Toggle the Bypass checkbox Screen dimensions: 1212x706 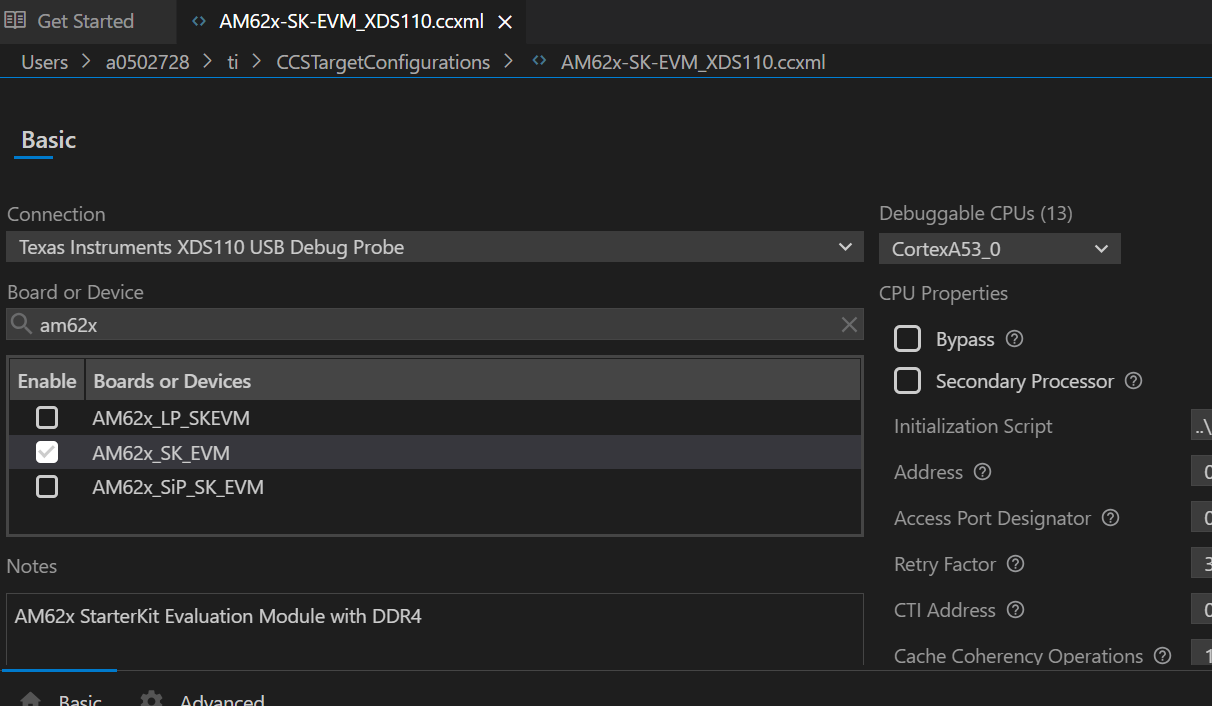[907, 339]
